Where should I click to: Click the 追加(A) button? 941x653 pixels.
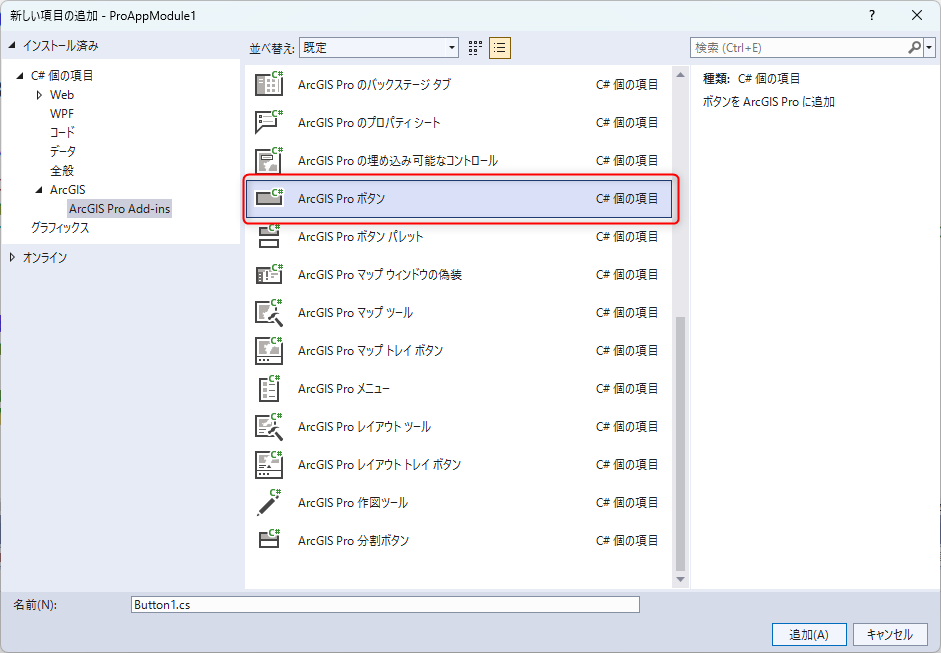point(809,634)
